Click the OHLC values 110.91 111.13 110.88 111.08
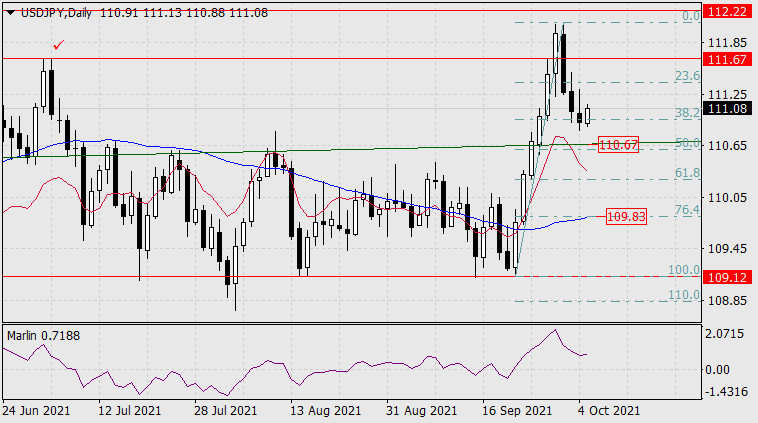This screenshot has height=423, width=758. point(184,13)
